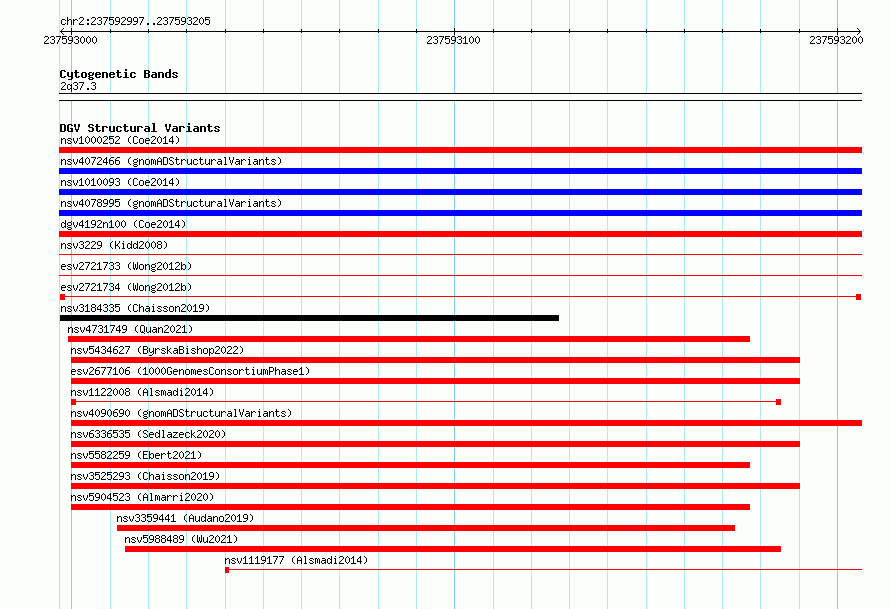Viewport: 890px width, 609px height.
Task: Select the black bar under nsv3184335
Action: point(309,318)
